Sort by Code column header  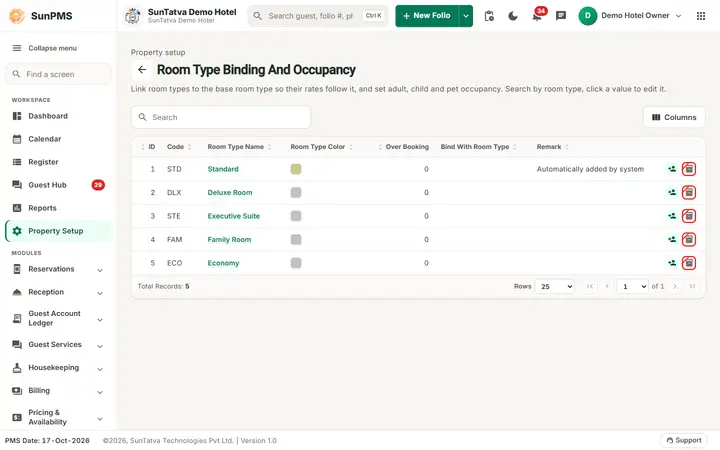(179, 147)
